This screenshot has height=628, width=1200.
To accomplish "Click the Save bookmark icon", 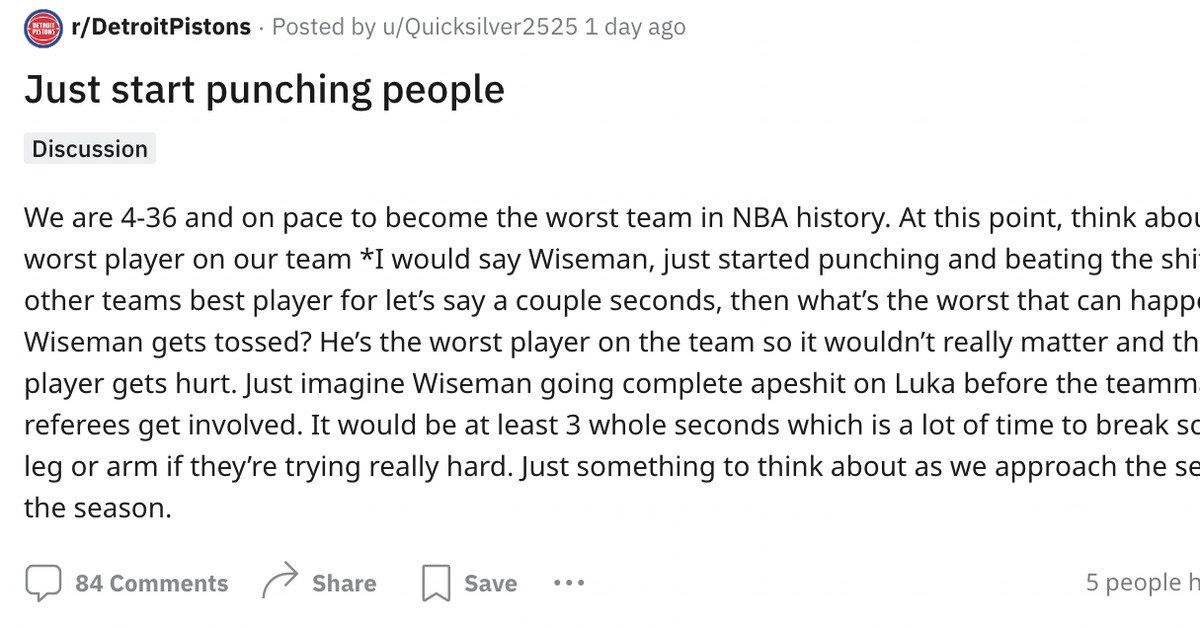I will tap(436, 583).
